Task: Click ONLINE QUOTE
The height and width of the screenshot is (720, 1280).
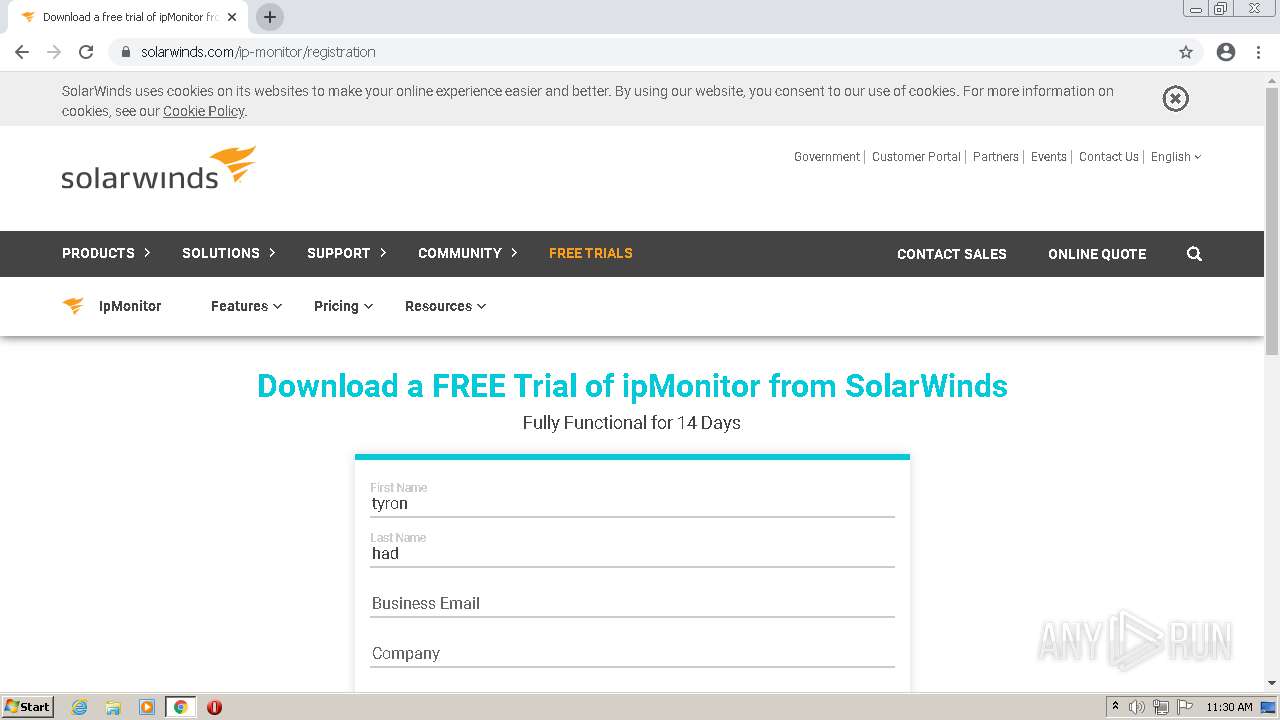Action: [1097, 254]
